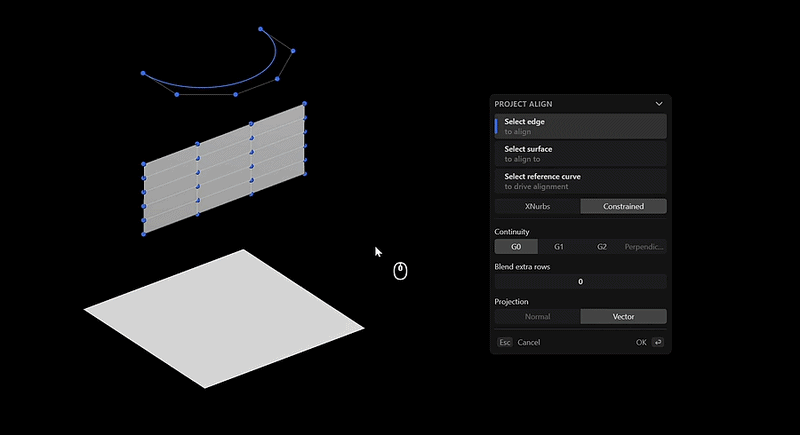Cancel the Project Align command
This screenshot has height=435, width=800.
[x=529, y=343]
